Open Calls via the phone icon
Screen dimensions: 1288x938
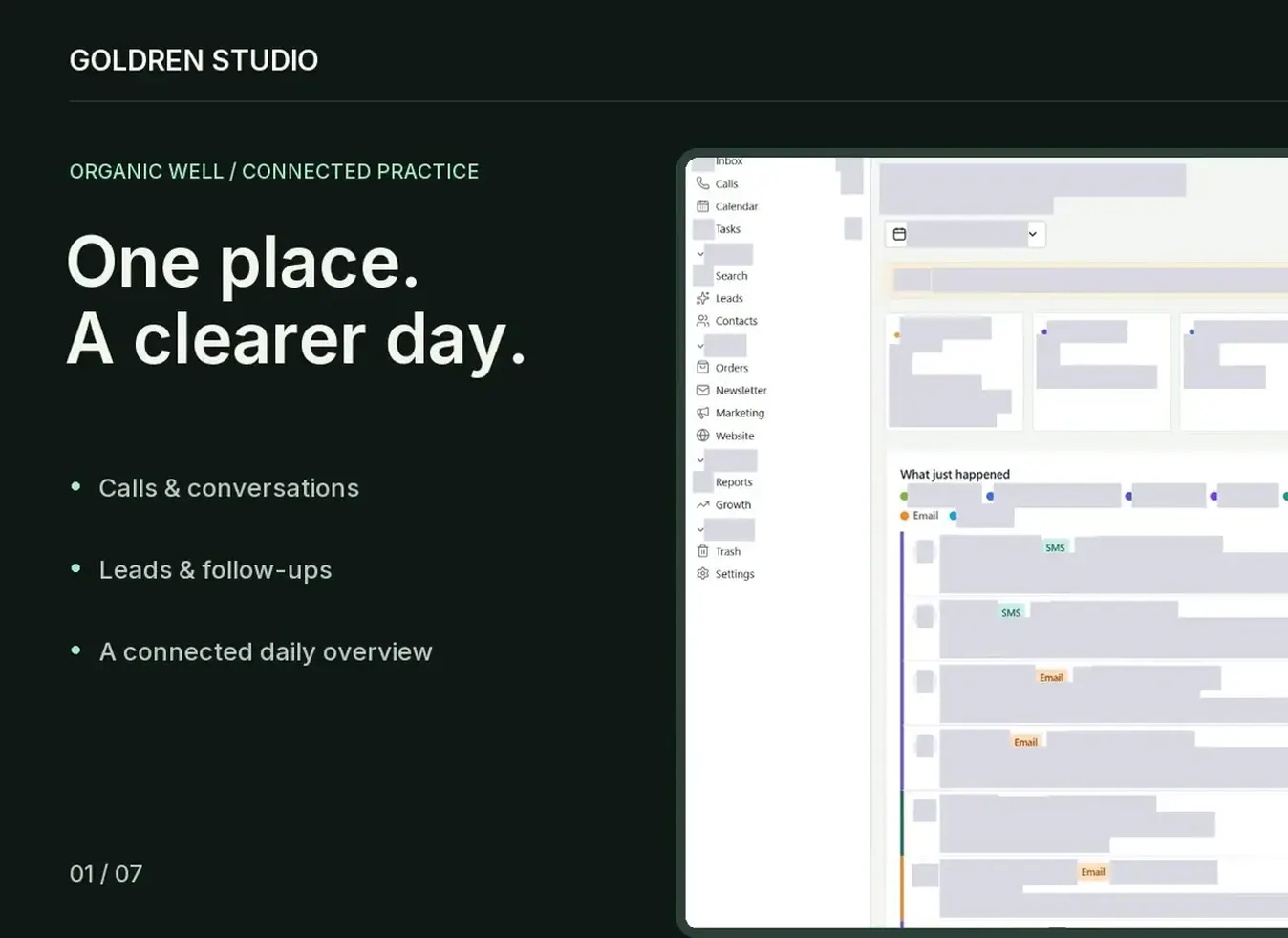[x=702, y=183]
